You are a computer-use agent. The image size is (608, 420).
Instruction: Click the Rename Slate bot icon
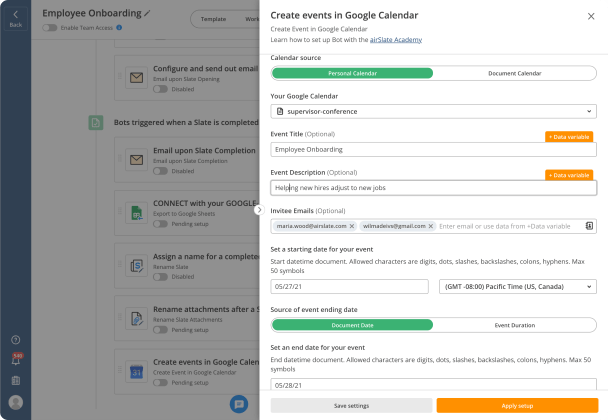[x=136, y=266]
